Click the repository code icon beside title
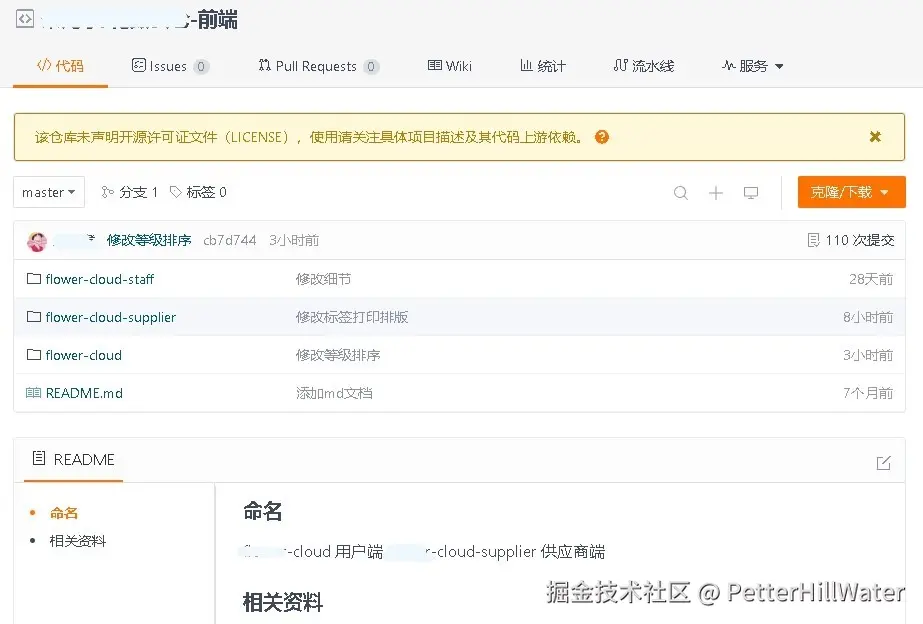 click(x=25, y=19)
